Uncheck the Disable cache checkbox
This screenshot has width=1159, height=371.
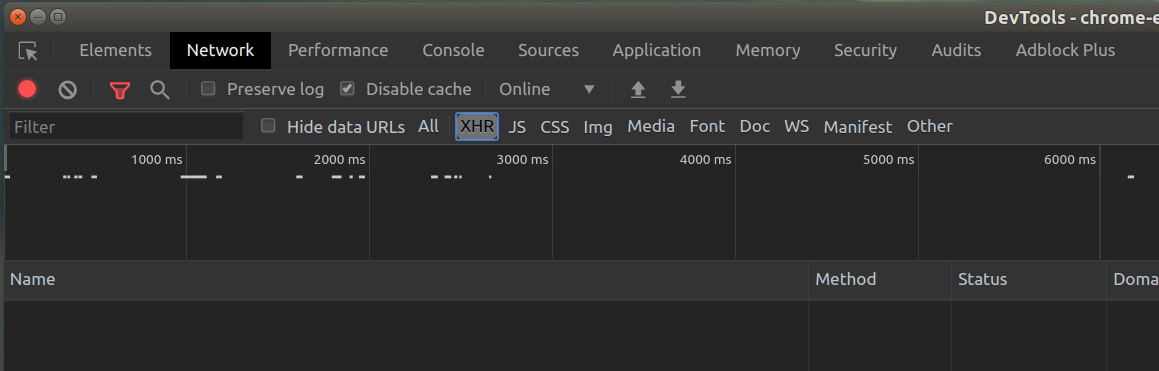(347, 89)
